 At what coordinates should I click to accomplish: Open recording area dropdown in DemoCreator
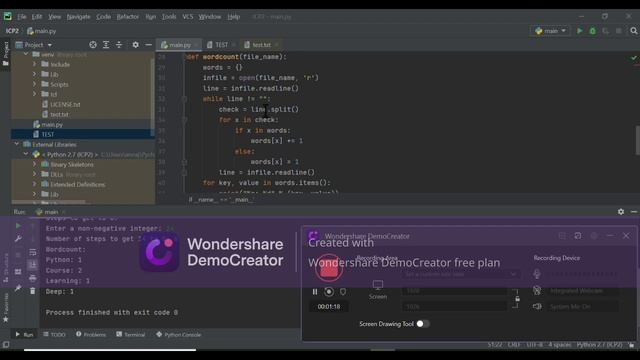[x=460, y=275]
